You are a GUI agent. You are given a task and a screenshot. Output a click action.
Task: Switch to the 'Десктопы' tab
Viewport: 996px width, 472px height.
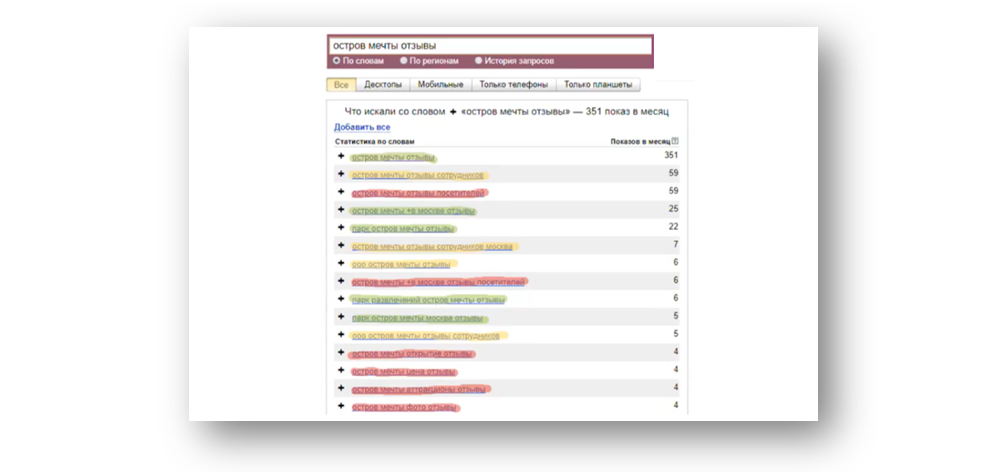[x=383, y=84]
